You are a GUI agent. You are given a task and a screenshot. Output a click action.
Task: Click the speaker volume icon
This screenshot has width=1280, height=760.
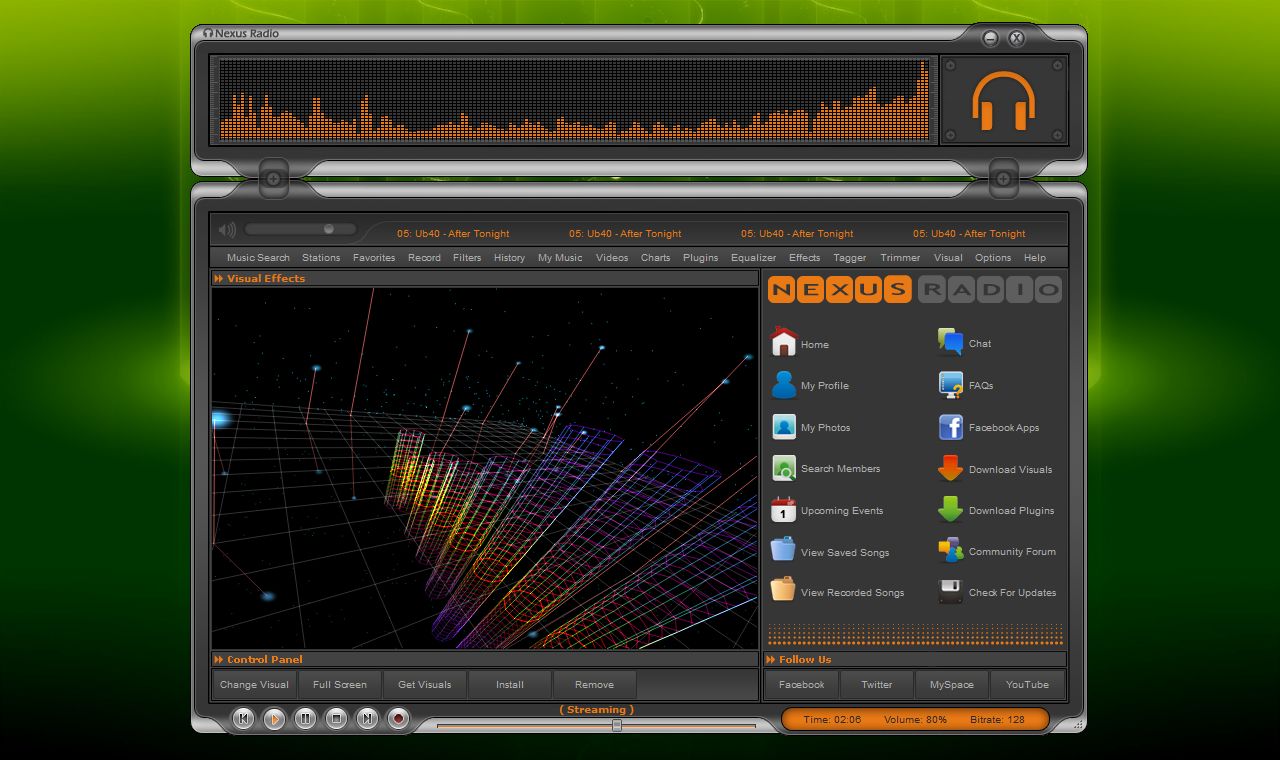(x=227, y=230)
